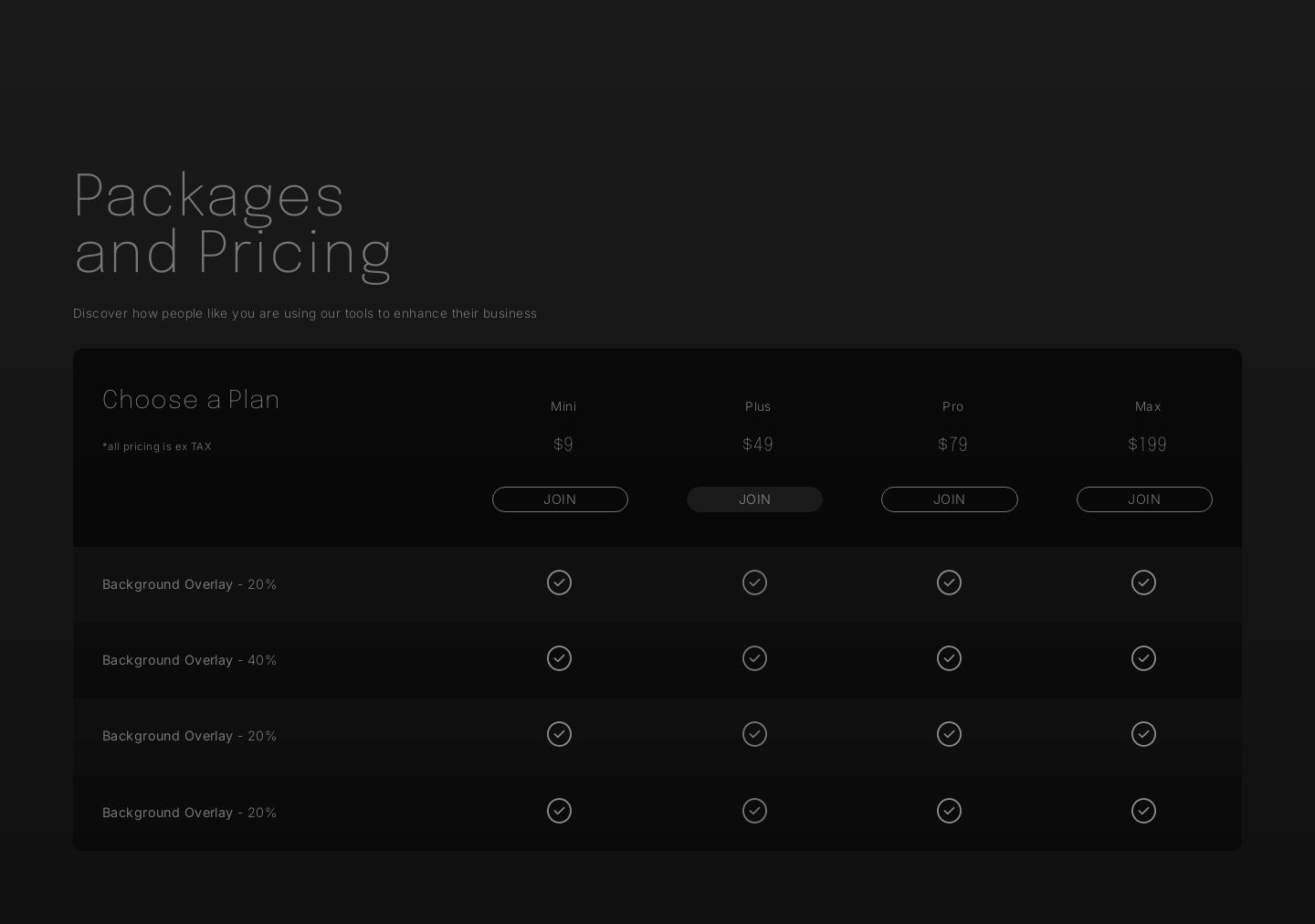
Task: Click Max checkmark in the first feature row
Action: [1143, 583]
